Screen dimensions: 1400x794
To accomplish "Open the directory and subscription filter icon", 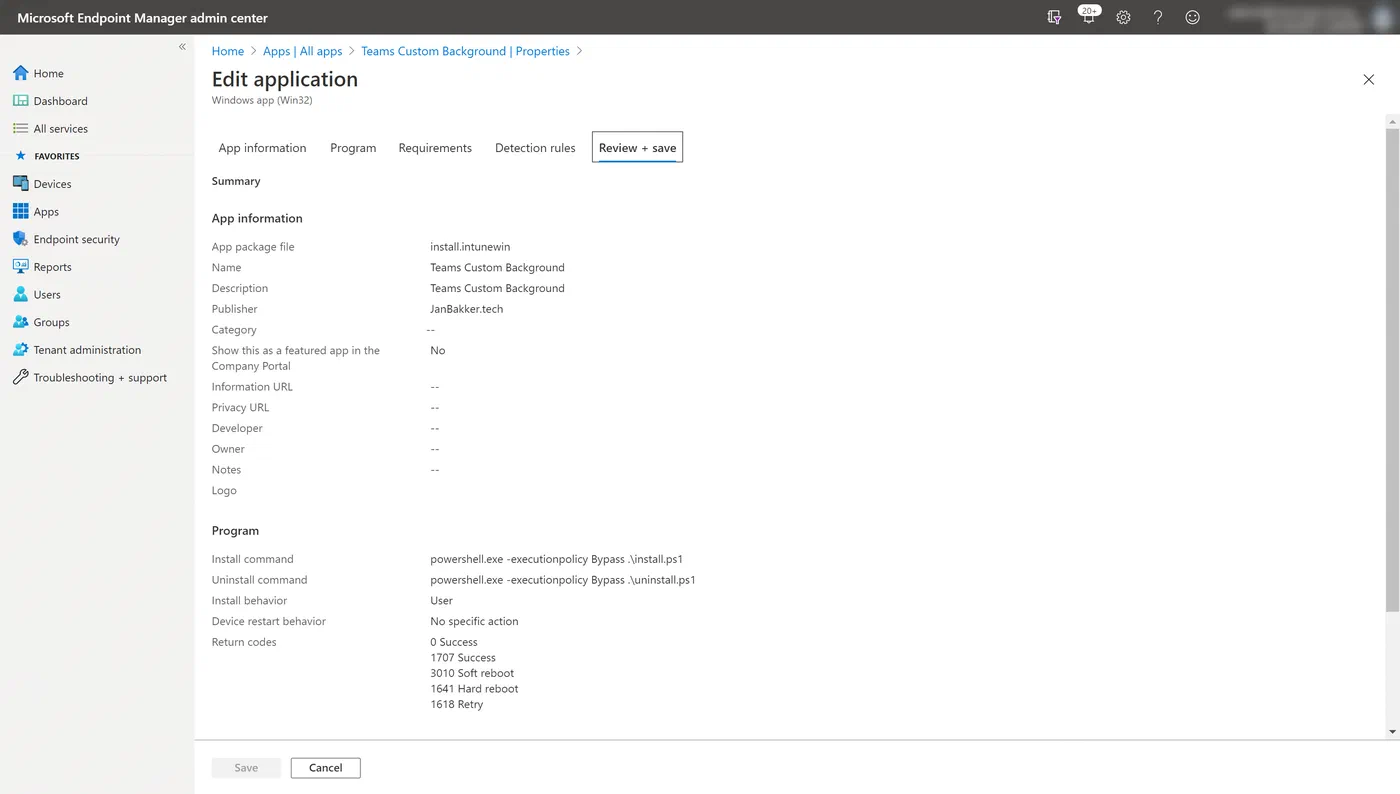I will [x=1054, y=17].
